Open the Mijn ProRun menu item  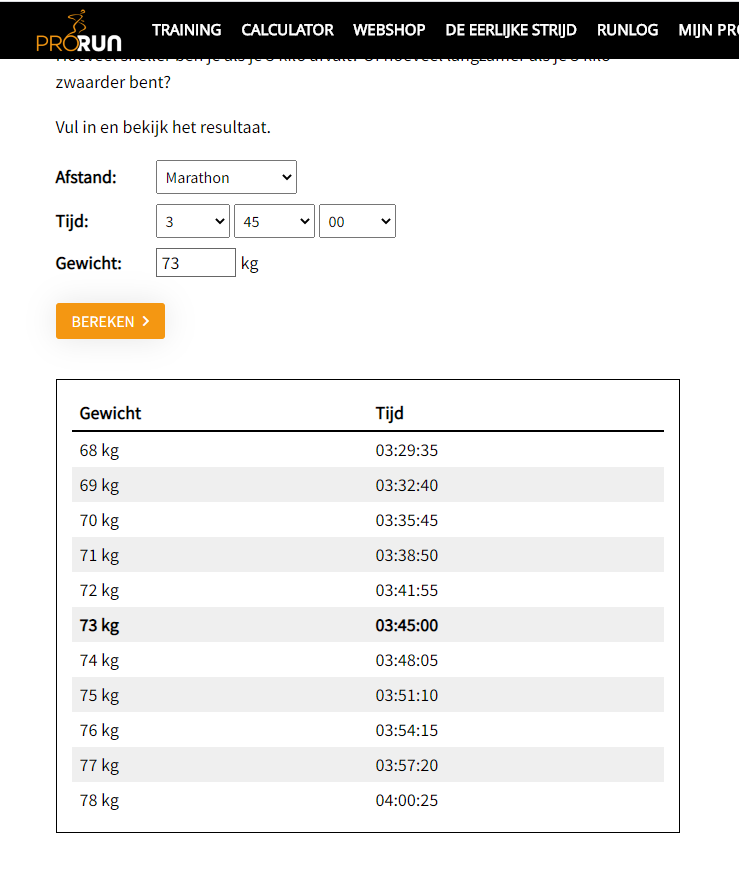[x=708, y=30]
